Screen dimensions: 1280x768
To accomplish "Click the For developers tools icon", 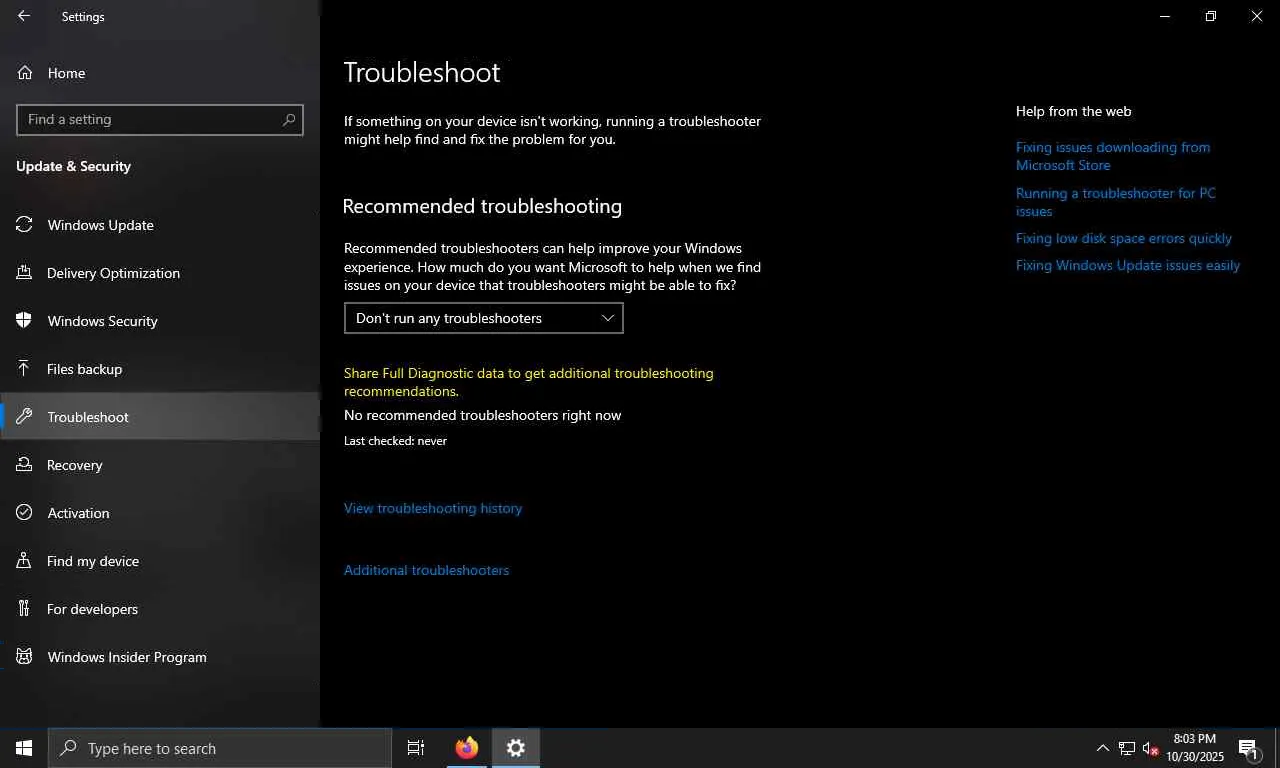I will coord(25,609).
